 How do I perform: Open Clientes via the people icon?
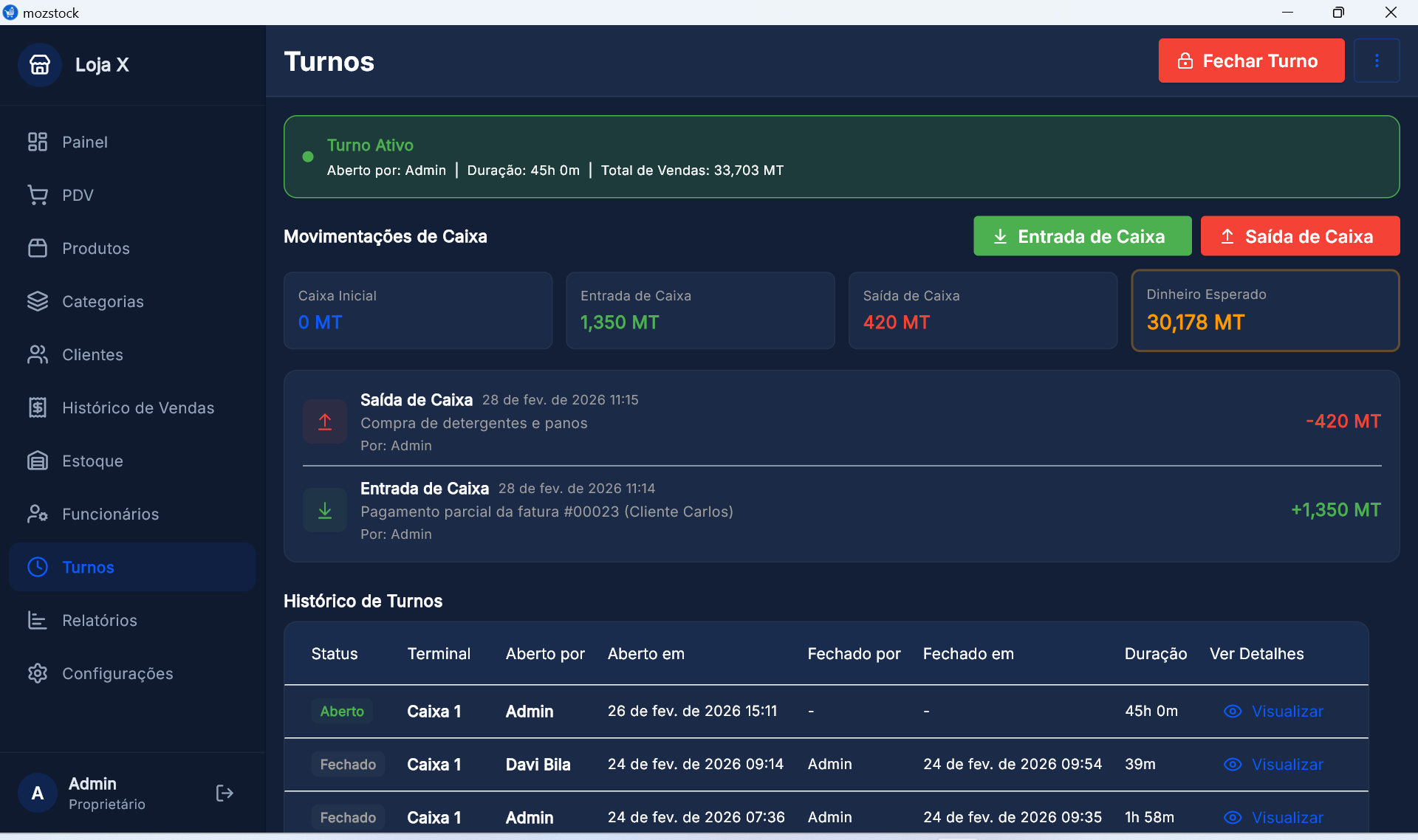(38, 354)
